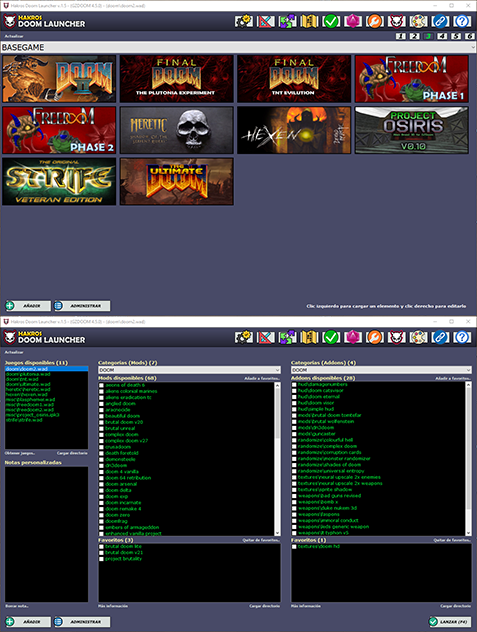Tick the 'weapons\duke nukem 3d' addon checkbox
Viewport: 477px width, 632px height.
294,508
